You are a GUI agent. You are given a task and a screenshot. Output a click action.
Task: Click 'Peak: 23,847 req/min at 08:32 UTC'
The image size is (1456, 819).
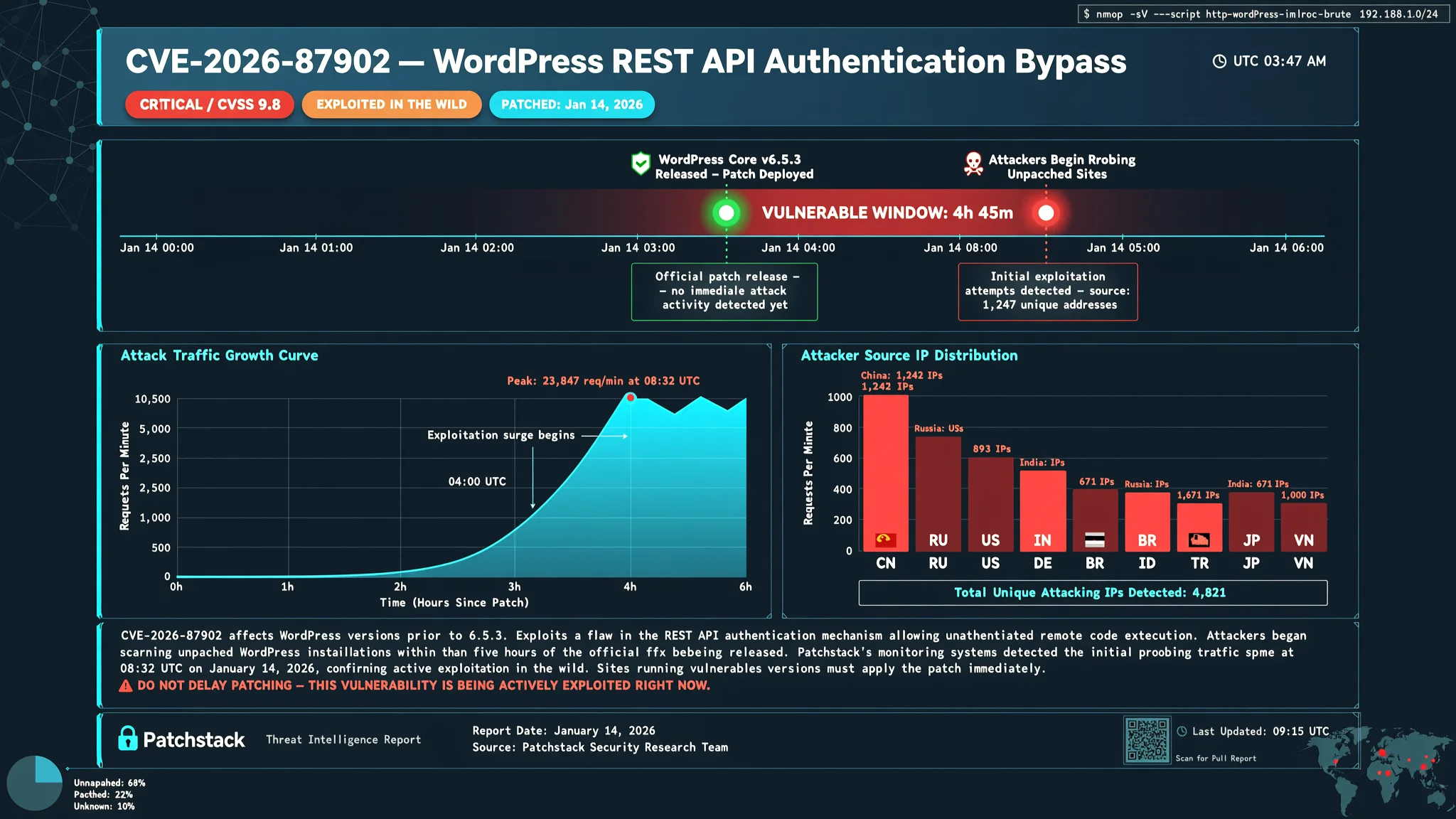click(603, 381)
